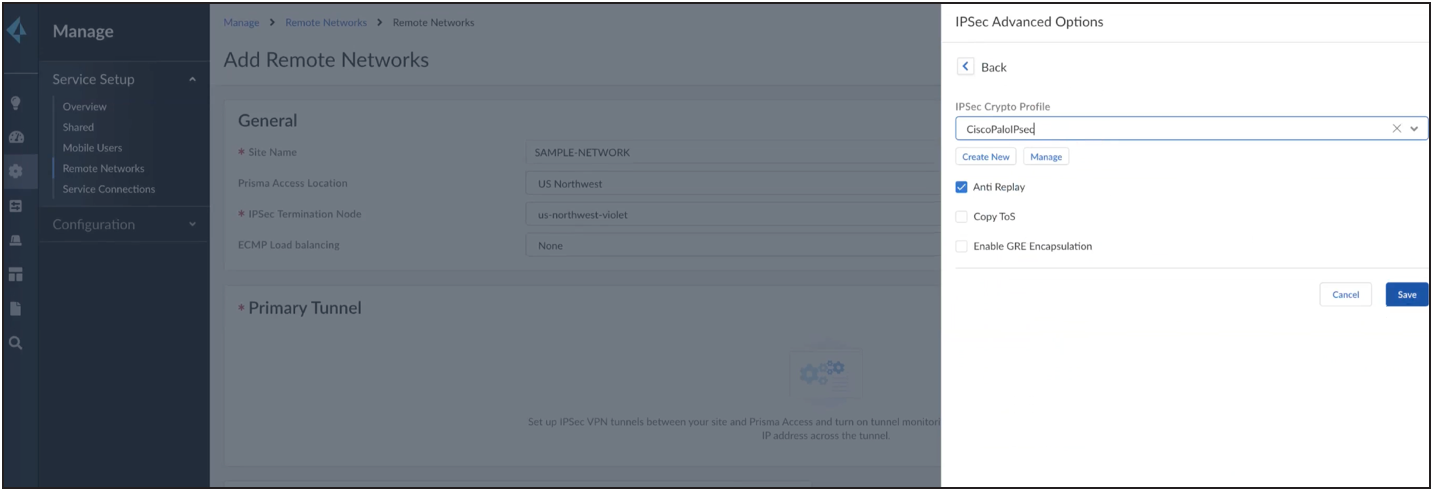Click the IPSec Advanced Options title
This screenshot has height=491, width=1433.
[1029, 22]
